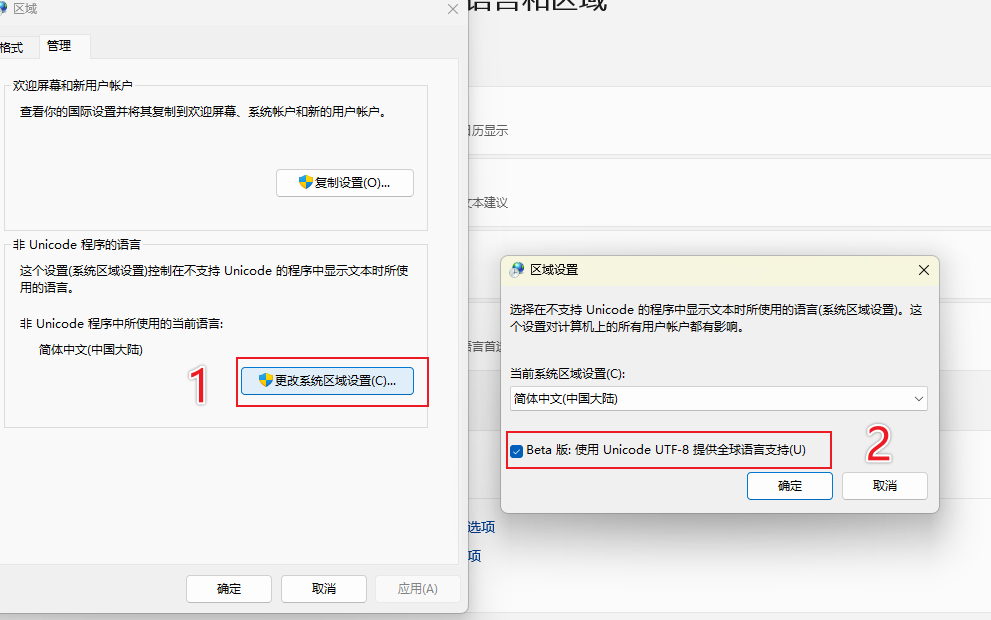Click 当前系统区域设置(C): label

(x=568, y=374)
